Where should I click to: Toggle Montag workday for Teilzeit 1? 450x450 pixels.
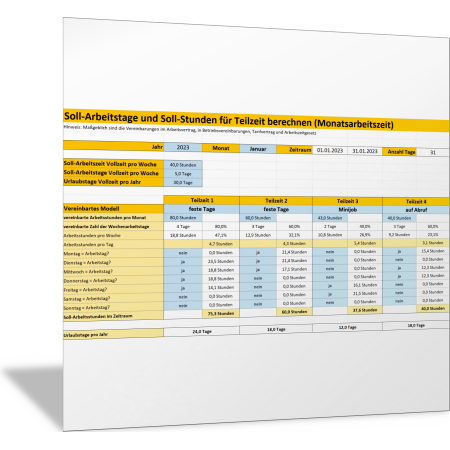click(183, 253)
